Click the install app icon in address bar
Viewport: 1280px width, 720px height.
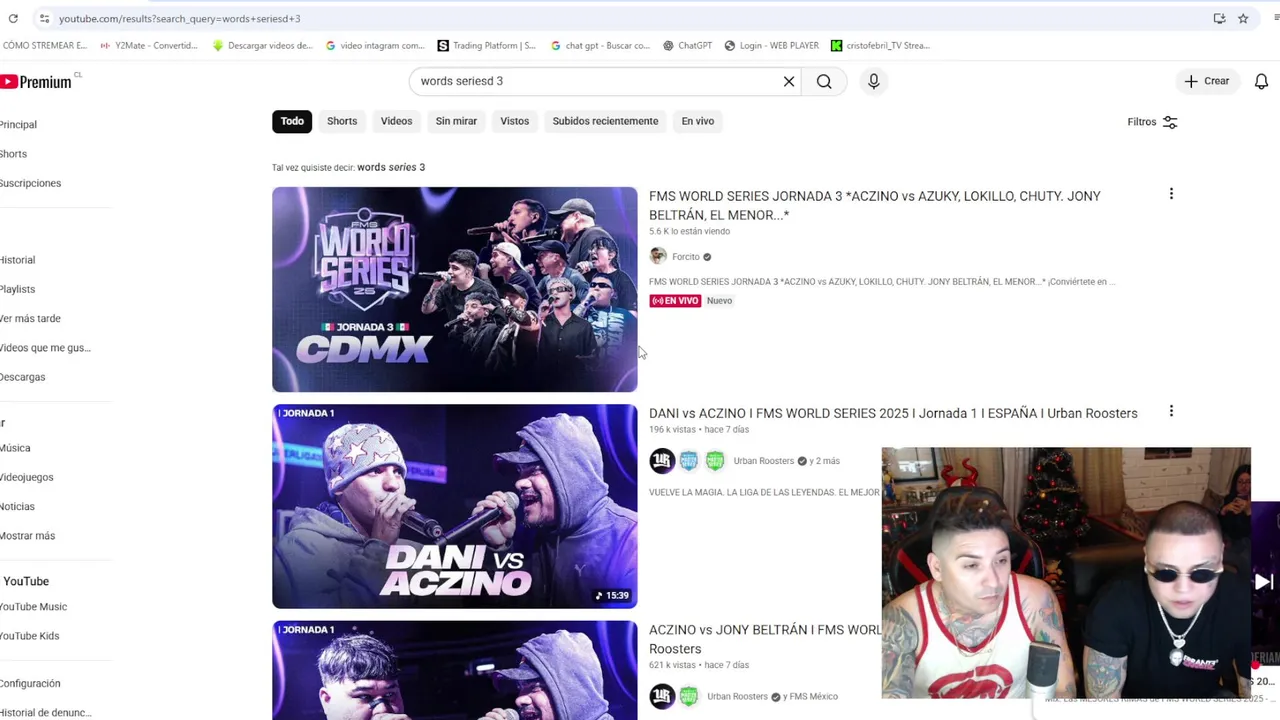click(1219, 19)
